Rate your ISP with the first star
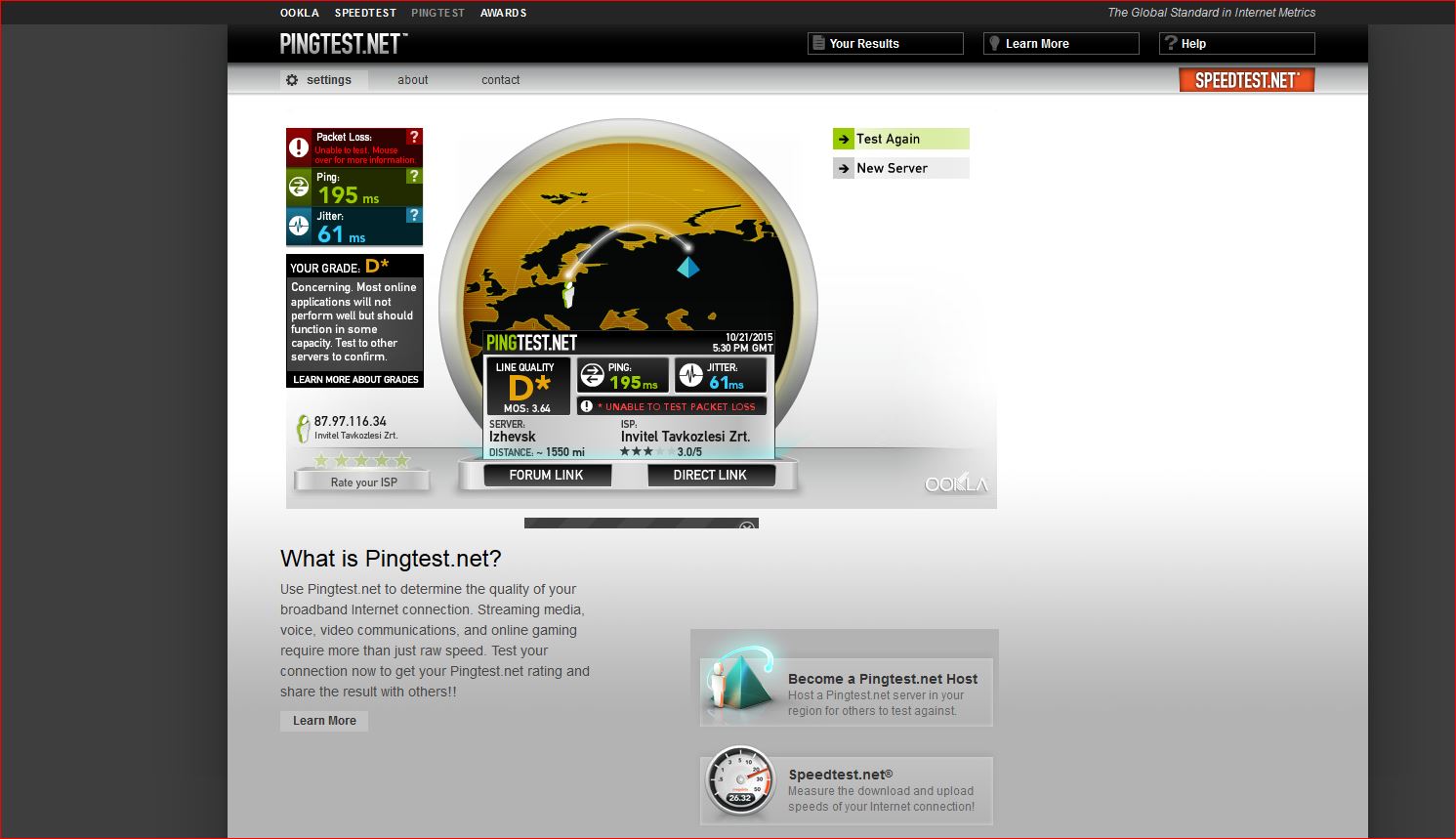Screen dimensions: 1456x839 321,460
